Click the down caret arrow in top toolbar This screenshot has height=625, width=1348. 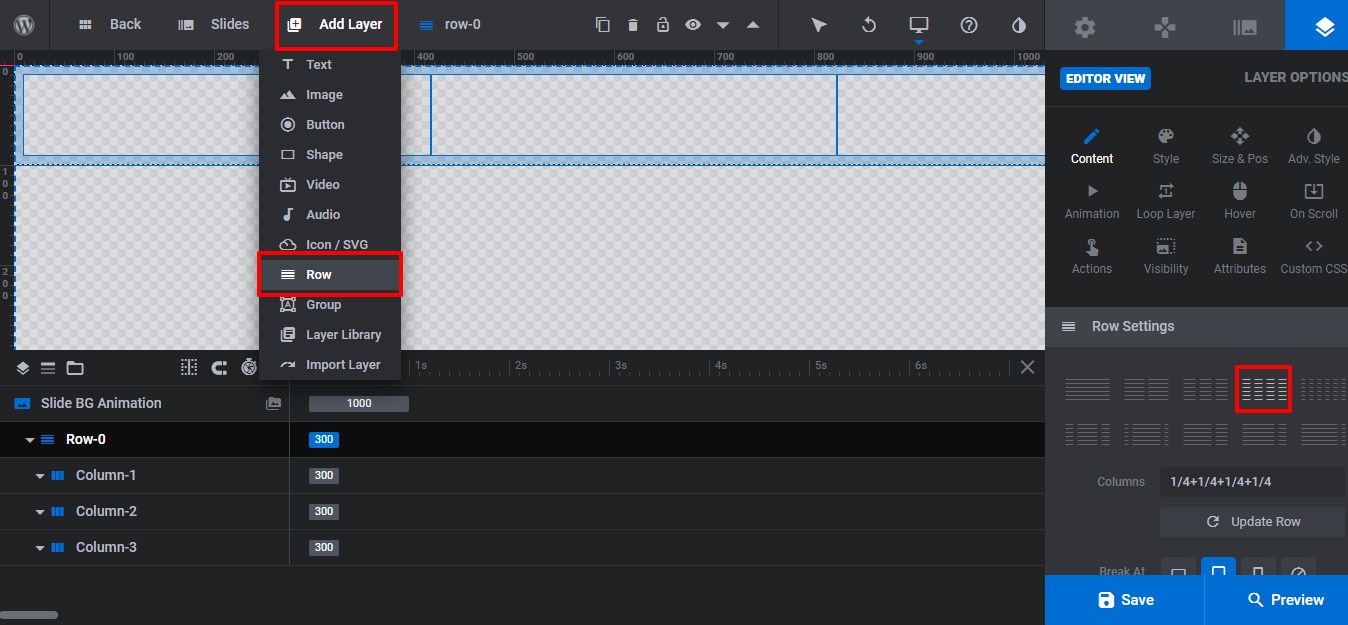[723, 25]
